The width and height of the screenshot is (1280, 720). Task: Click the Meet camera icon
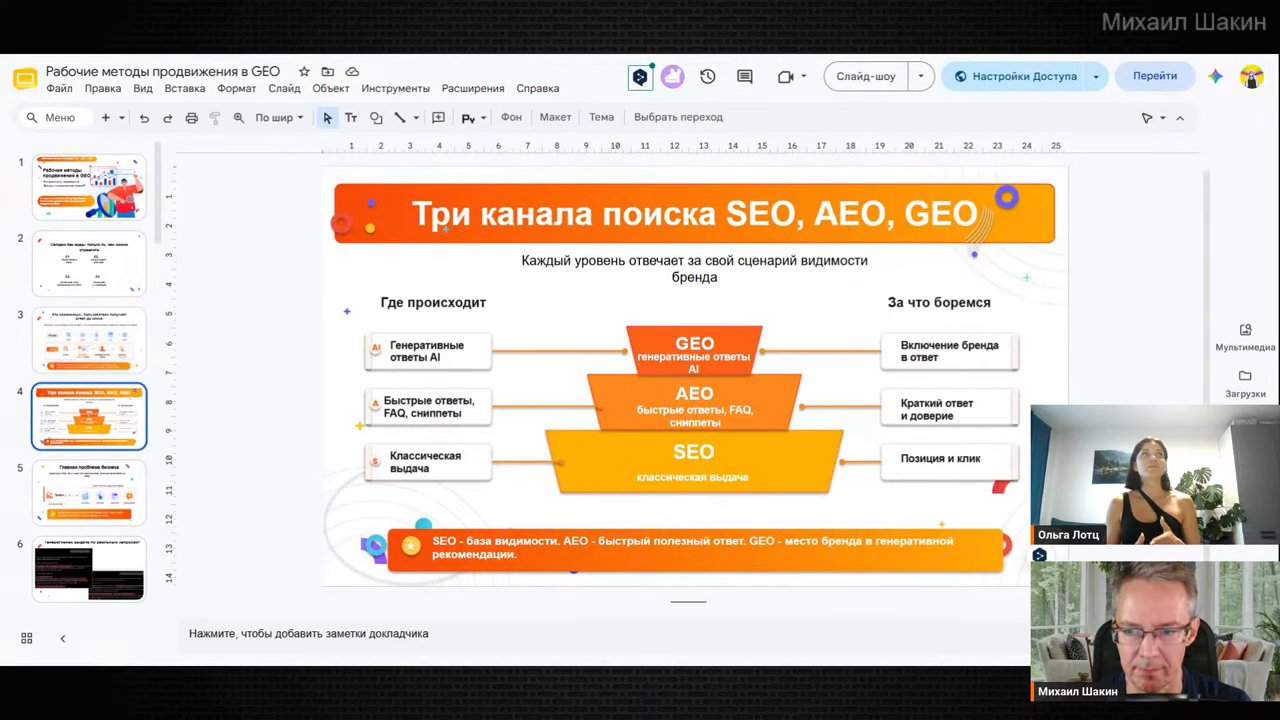click(785, 77)
